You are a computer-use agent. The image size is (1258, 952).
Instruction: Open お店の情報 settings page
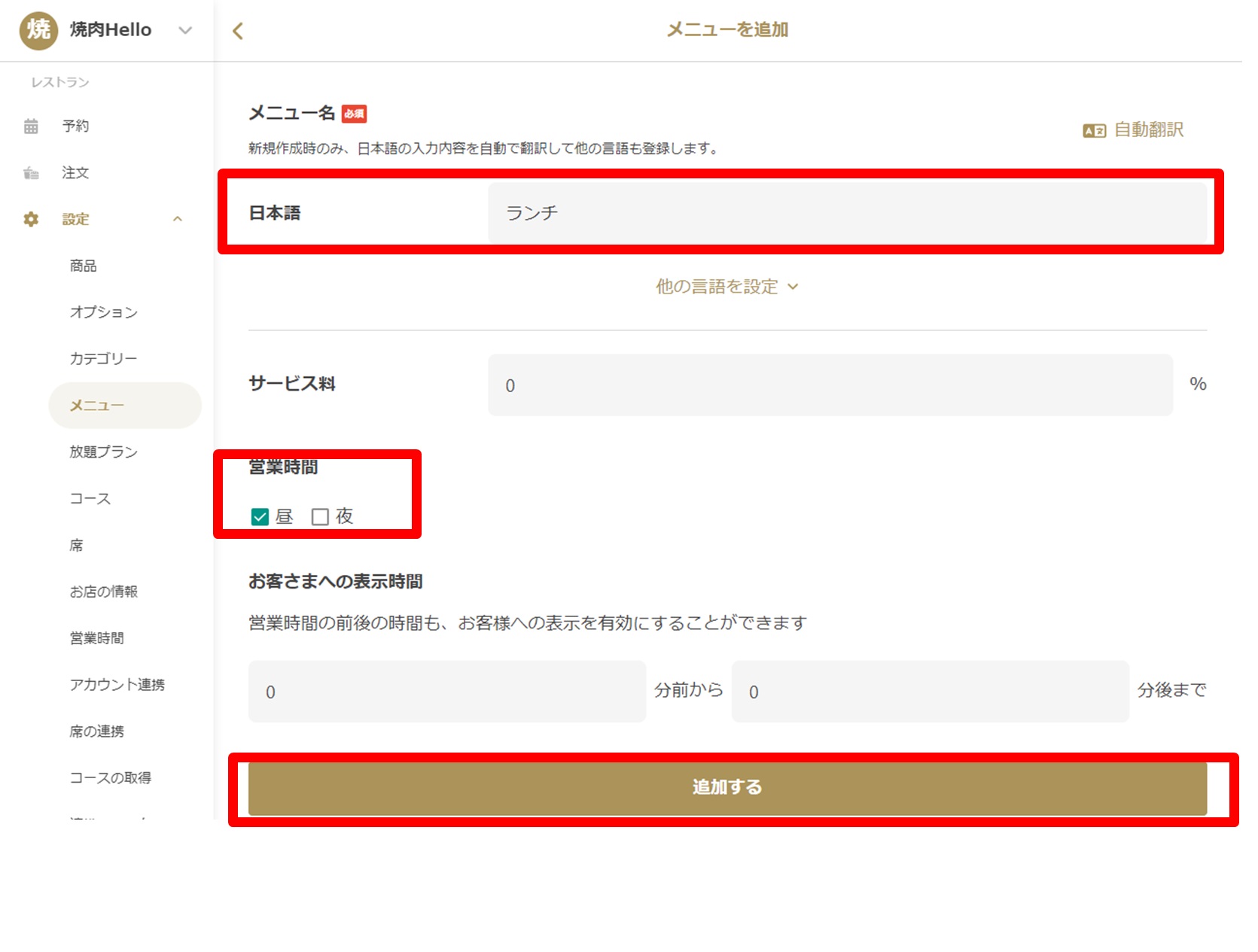103,592
